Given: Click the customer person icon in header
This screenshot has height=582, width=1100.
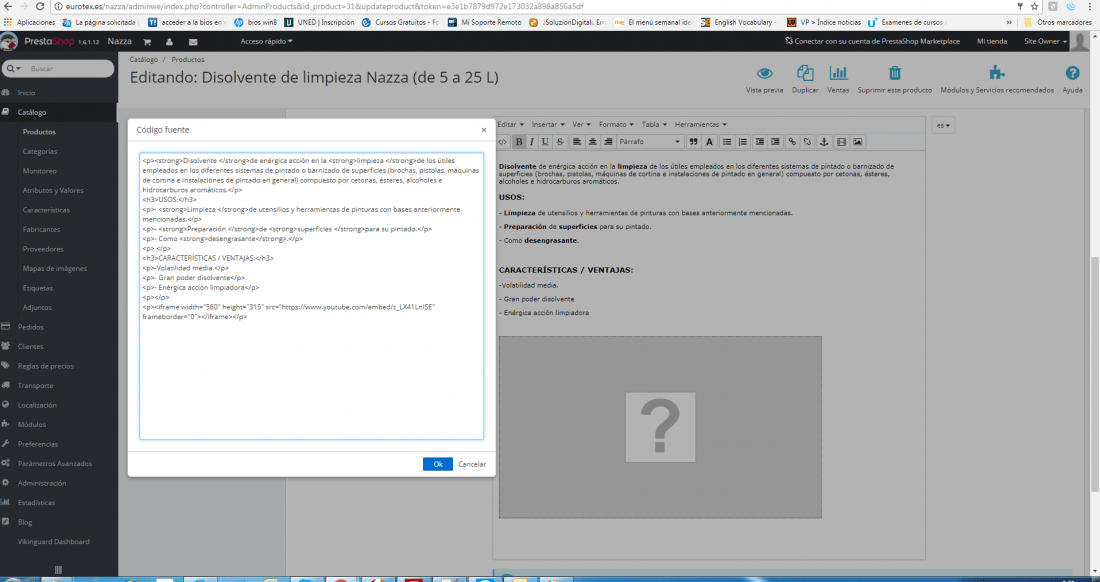Looking at the screenshot, I should point(170,41).
